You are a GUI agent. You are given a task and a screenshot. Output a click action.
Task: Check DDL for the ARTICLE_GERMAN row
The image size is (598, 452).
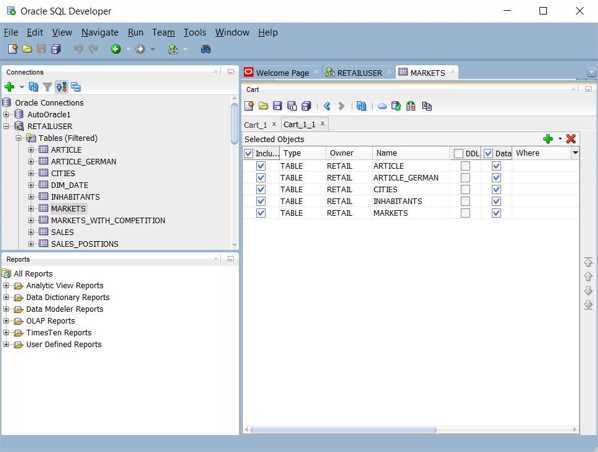(465, 178)
